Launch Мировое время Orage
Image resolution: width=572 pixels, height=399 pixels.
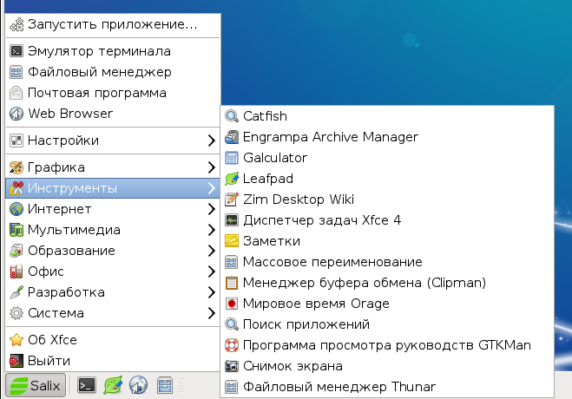click(387, 303)
